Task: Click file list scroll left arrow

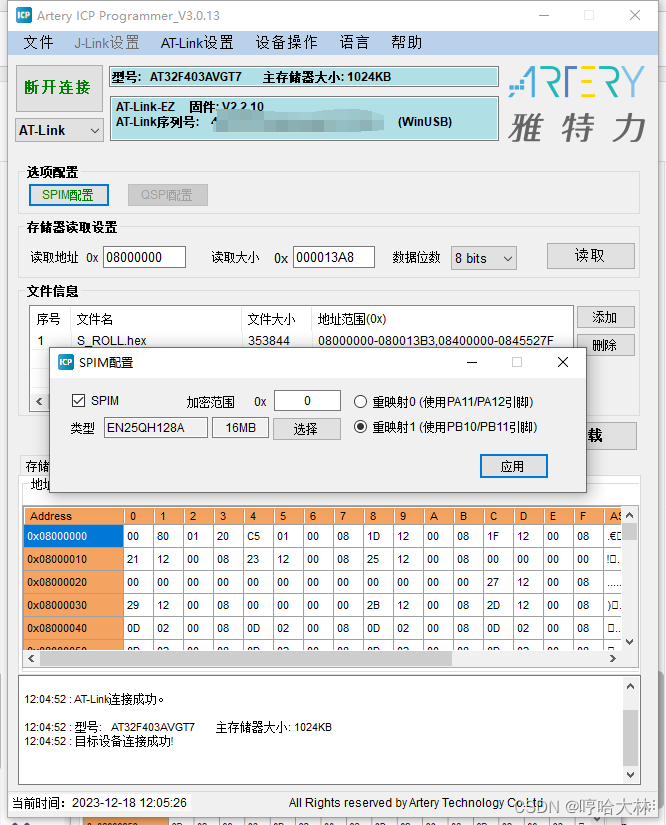Action: pos(39,401)
